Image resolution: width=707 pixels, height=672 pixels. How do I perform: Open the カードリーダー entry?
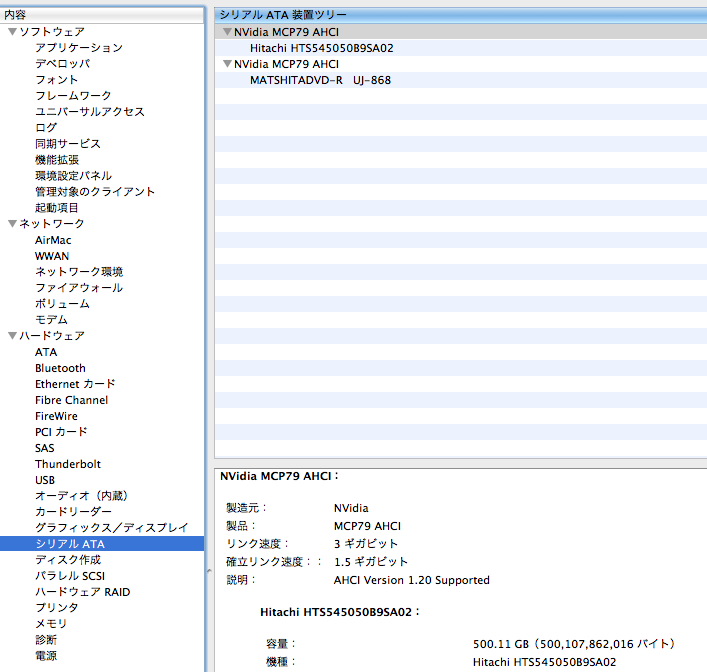(x=73, y=511)
